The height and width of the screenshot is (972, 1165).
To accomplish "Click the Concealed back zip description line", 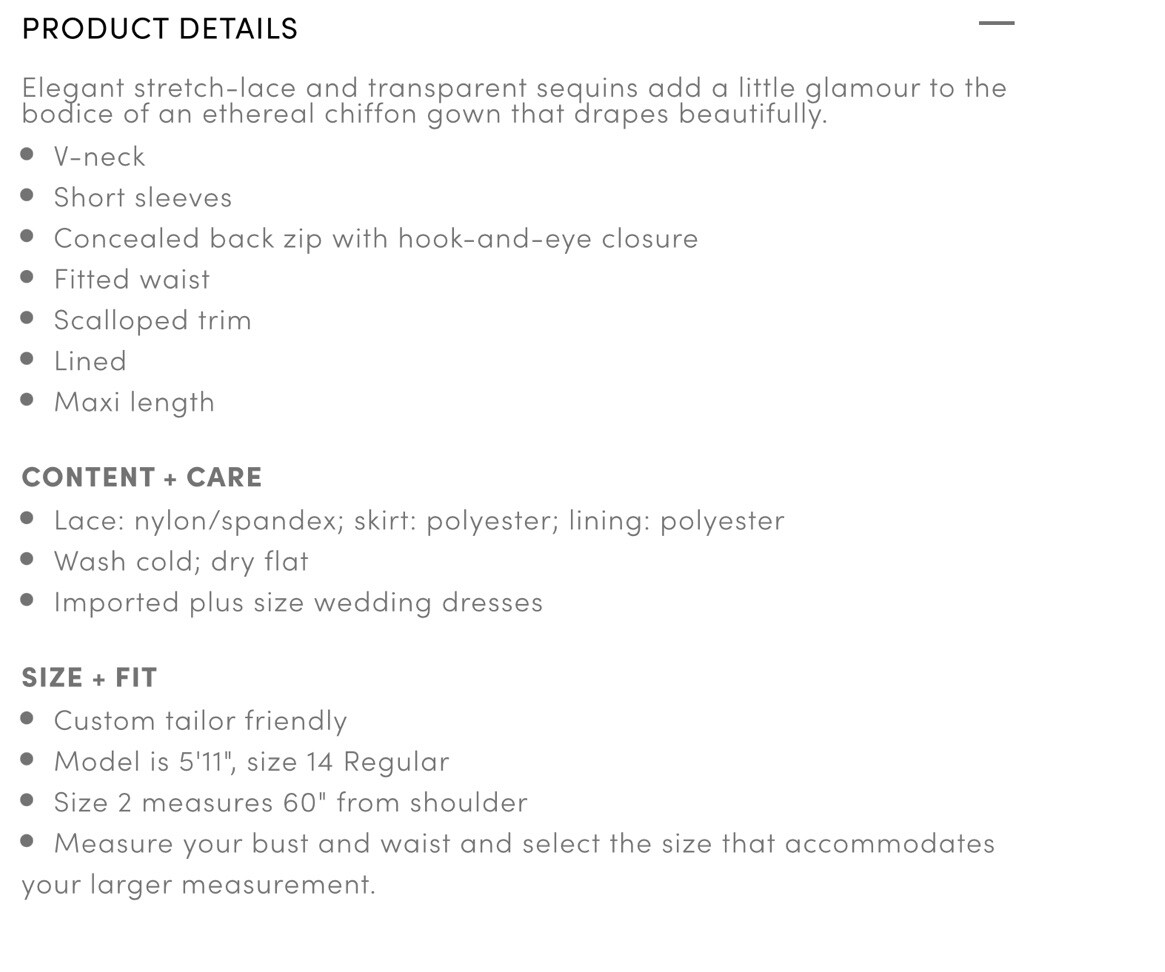I will [376, 239].
